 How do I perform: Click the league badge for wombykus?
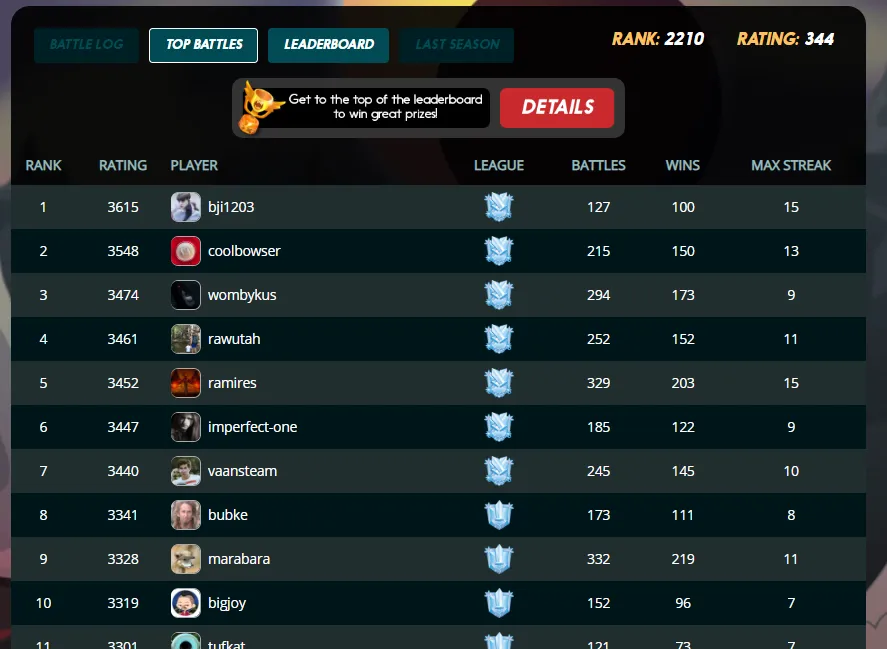(499, 295)
